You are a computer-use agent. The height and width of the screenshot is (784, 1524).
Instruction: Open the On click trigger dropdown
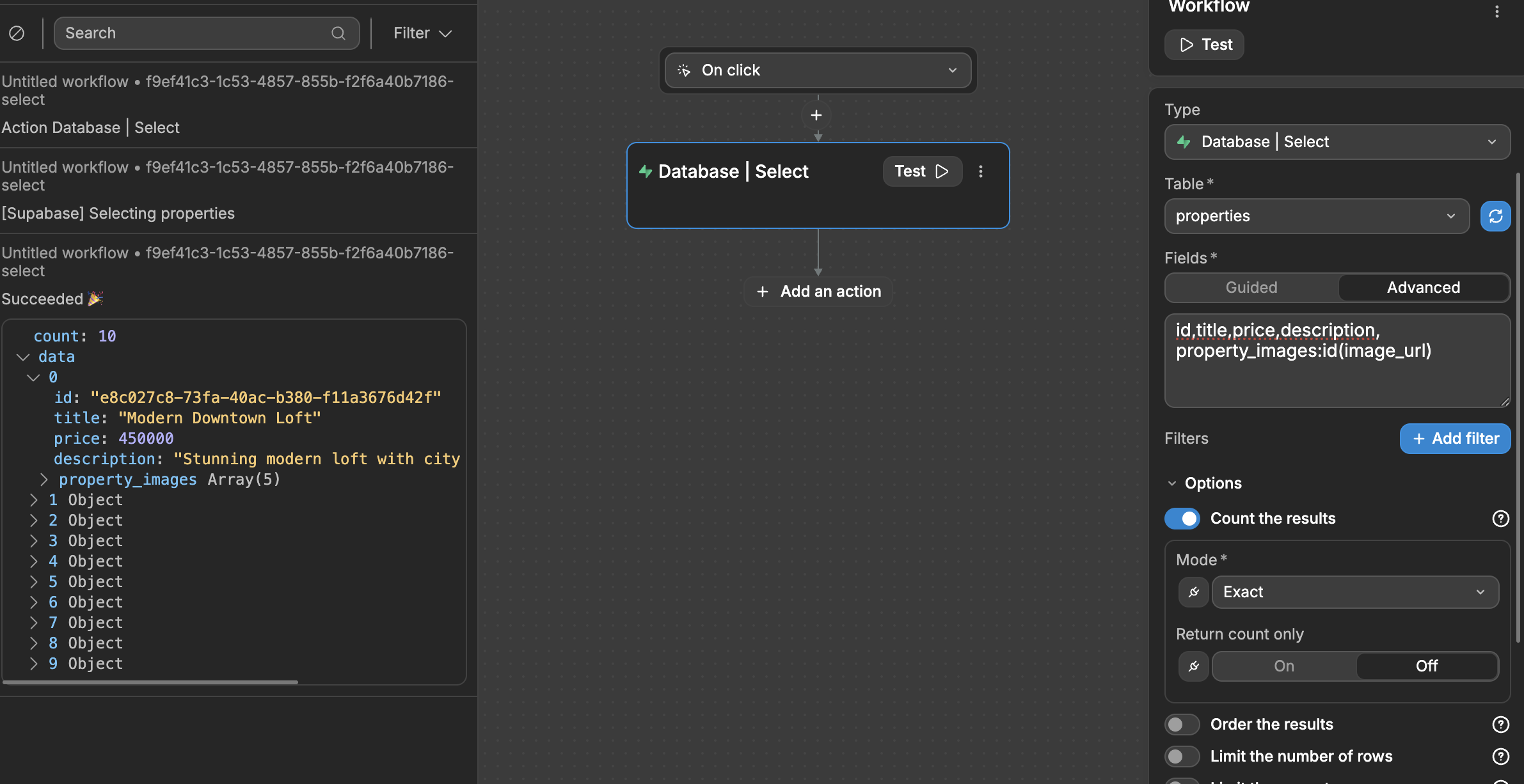tap(952, 70)
